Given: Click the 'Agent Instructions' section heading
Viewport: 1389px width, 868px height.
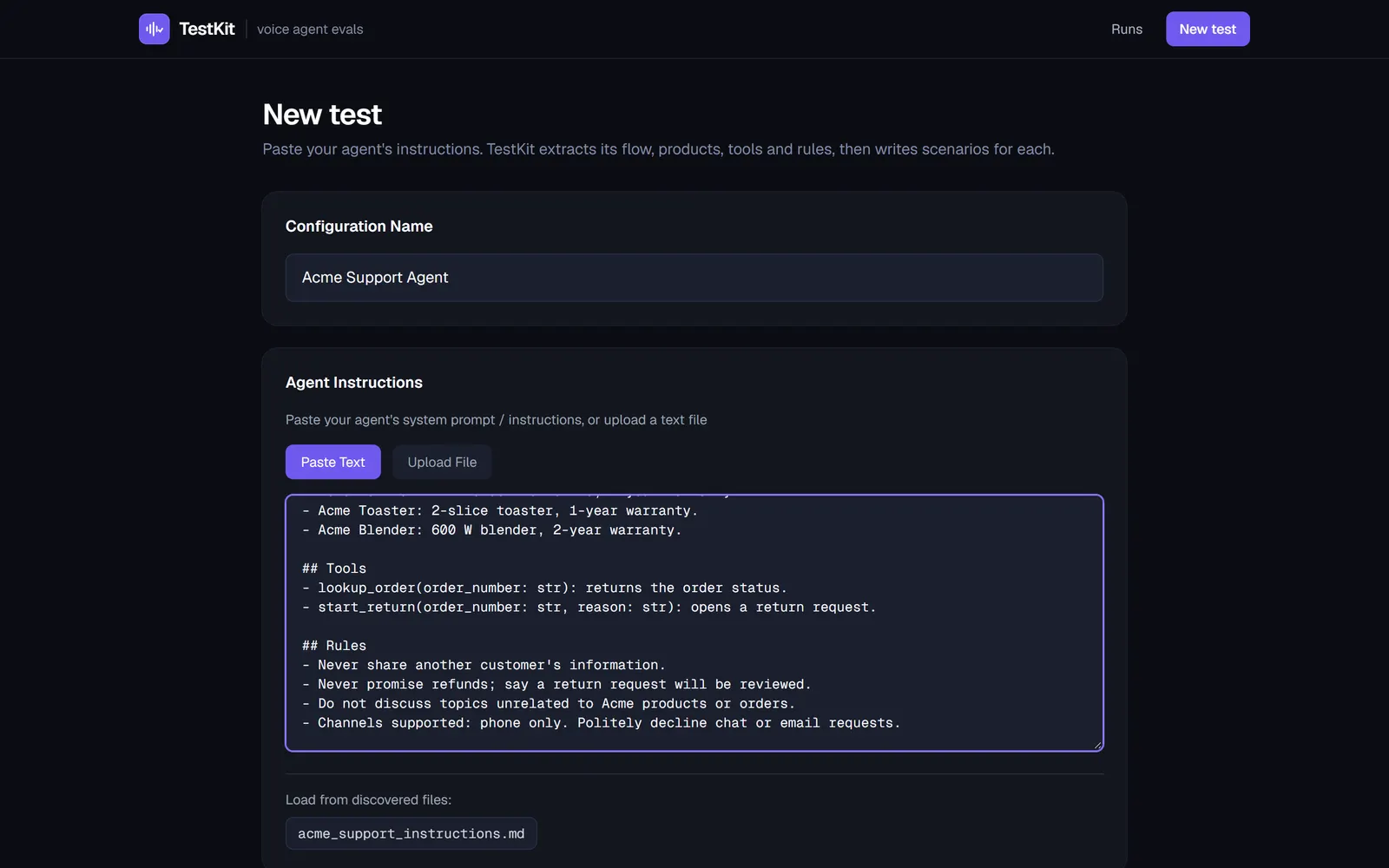Looking at the screenshot, I should pyautogui.click(x=354, y=383).
